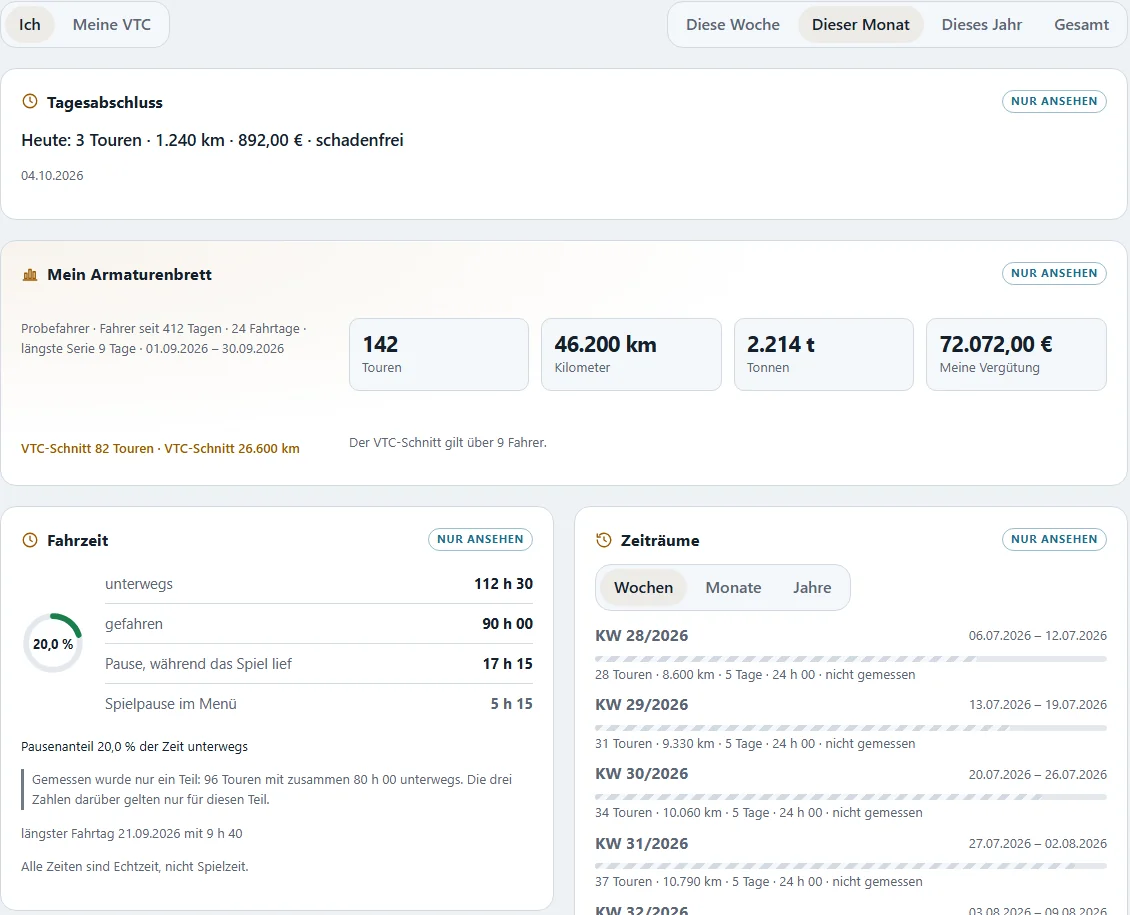Image resolution: width=1130 pixels, height=915 pixels.
Task: Click 'längster Fahrtag 21.09.2026 mit 9 h 40'
Action: point(132,834)
